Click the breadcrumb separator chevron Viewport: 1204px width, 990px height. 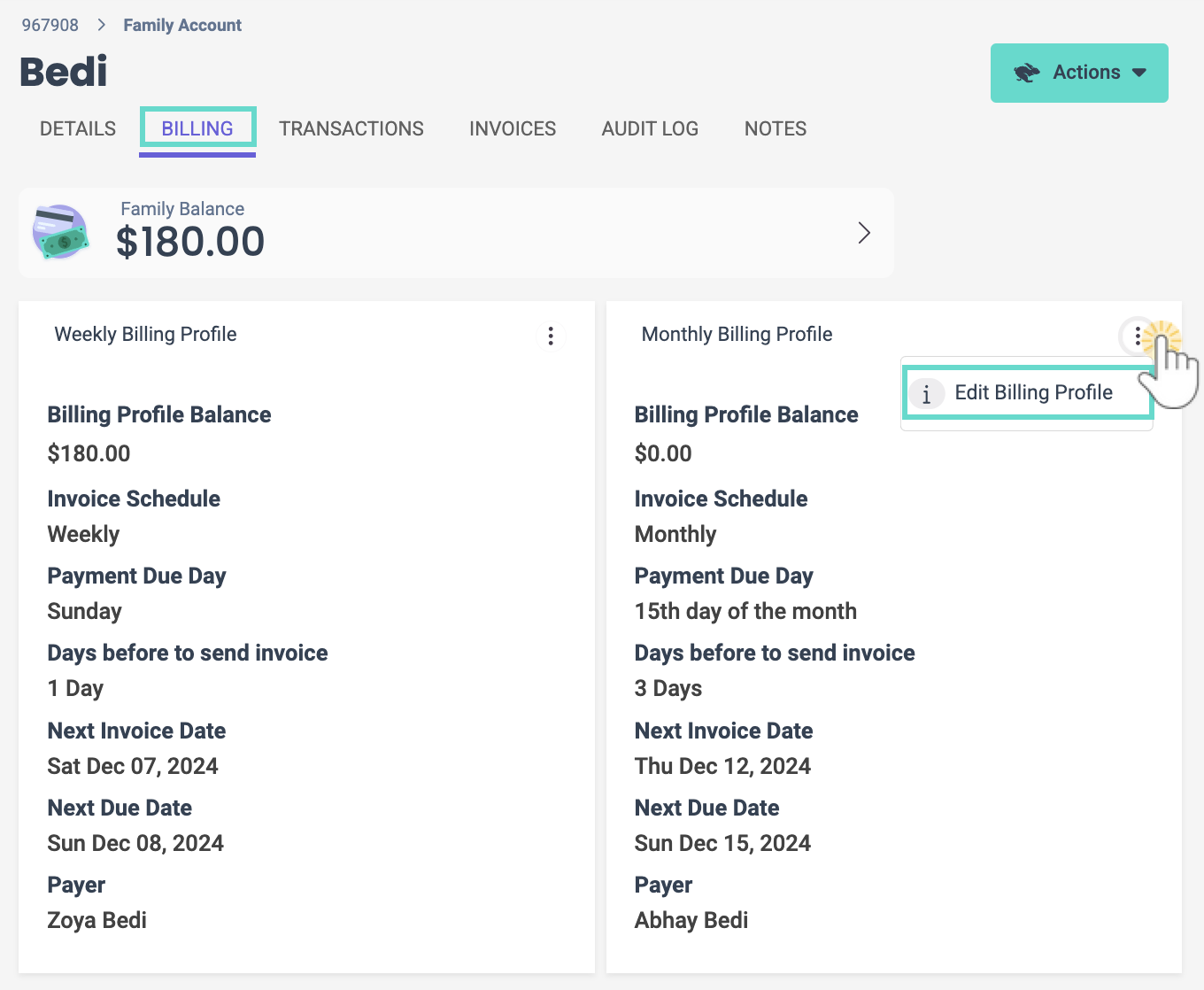[102, 25]
